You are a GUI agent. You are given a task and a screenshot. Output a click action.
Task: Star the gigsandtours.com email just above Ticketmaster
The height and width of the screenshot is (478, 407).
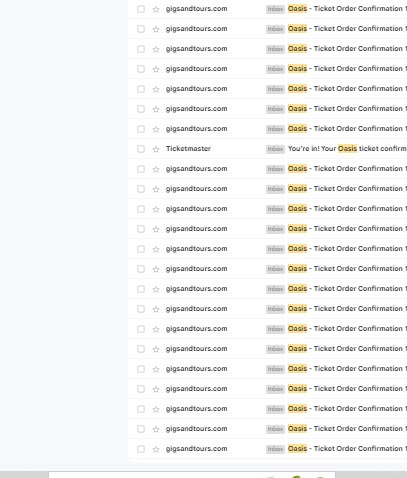point(156,129)
